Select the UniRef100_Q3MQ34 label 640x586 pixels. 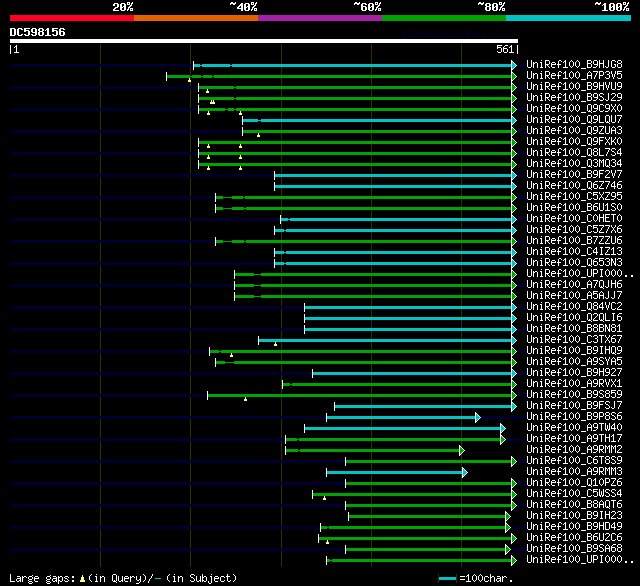coord(574,164)
